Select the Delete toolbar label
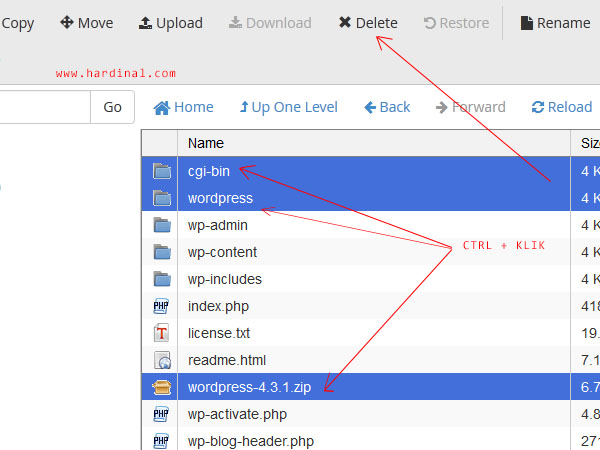This screenshot has width=600, height=450. (x=377, y=23)
